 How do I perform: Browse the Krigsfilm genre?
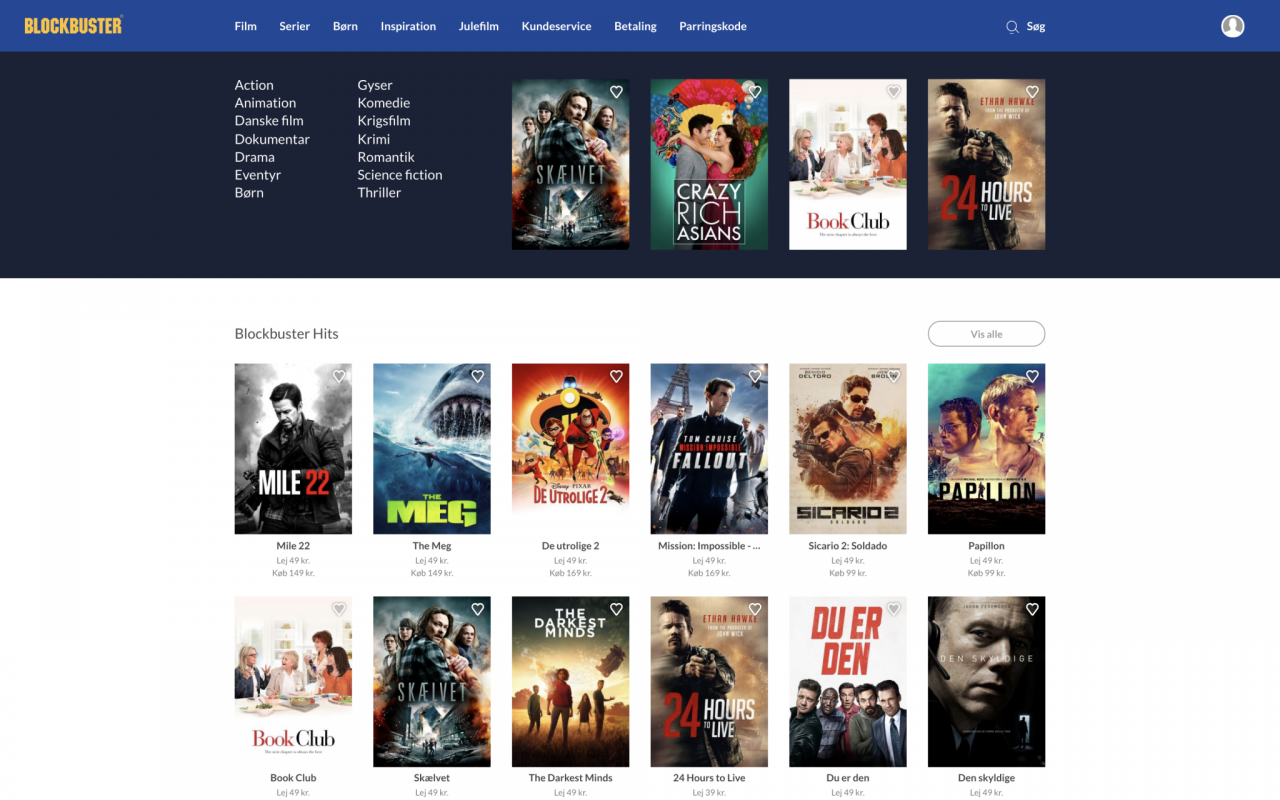384,121
